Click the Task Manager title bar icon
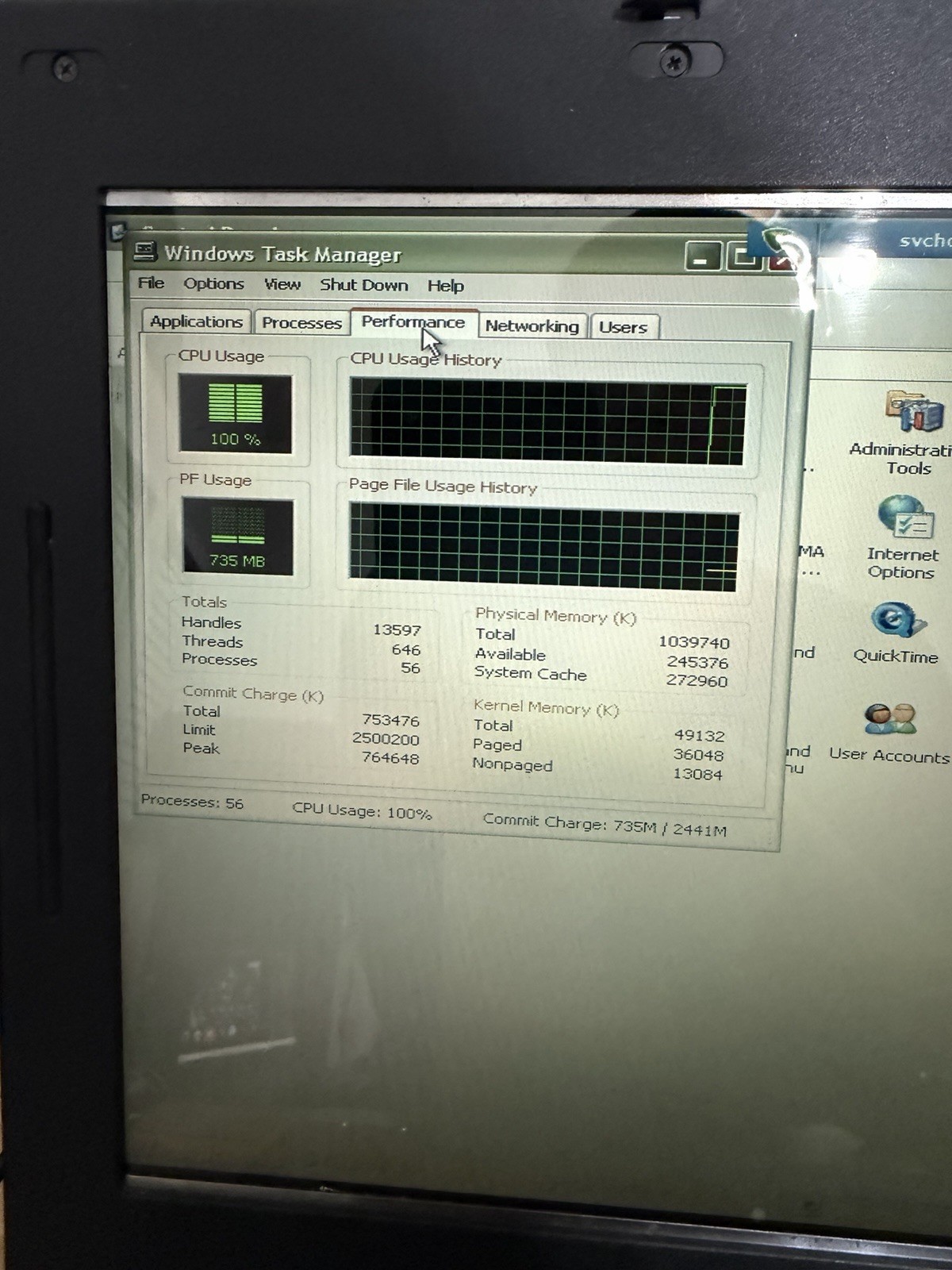Viewport: 952px width, 1270px height. 145,252
